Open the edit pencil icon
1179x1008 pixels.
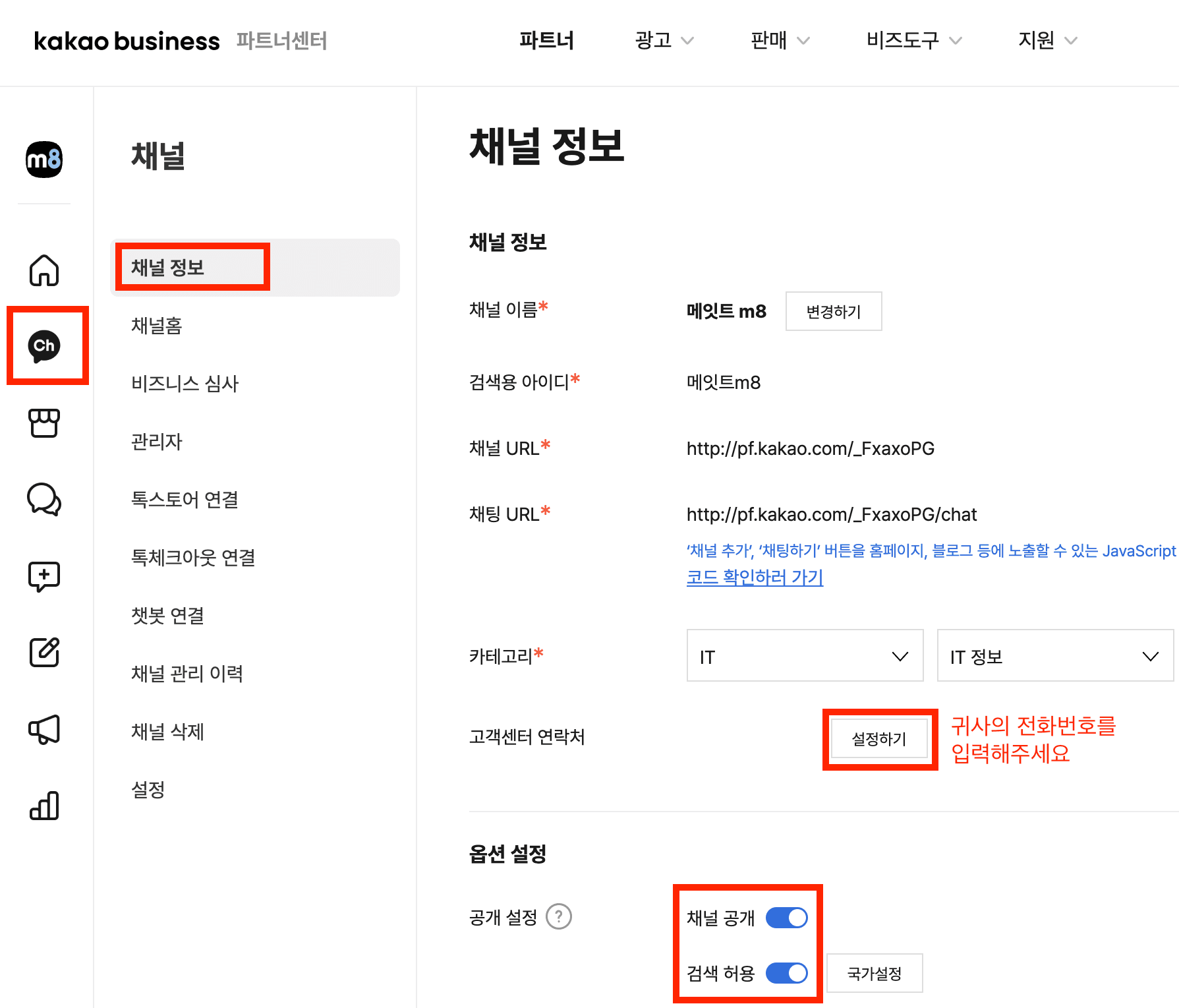point(44,653)
